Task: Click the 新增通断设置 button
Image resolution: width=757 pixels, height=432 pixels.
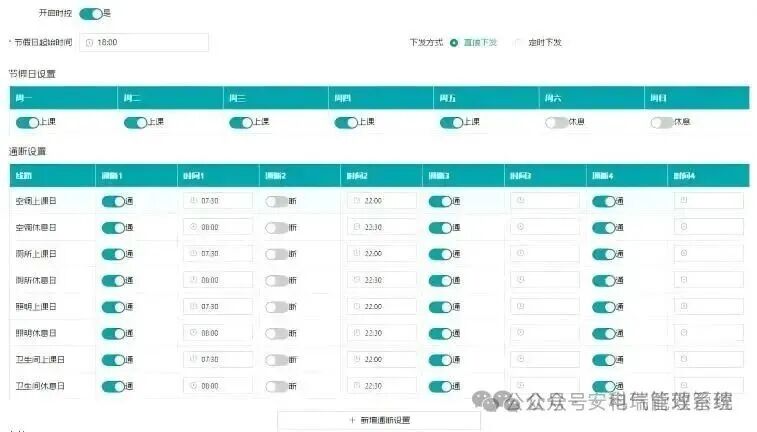Action: [379, 420]
